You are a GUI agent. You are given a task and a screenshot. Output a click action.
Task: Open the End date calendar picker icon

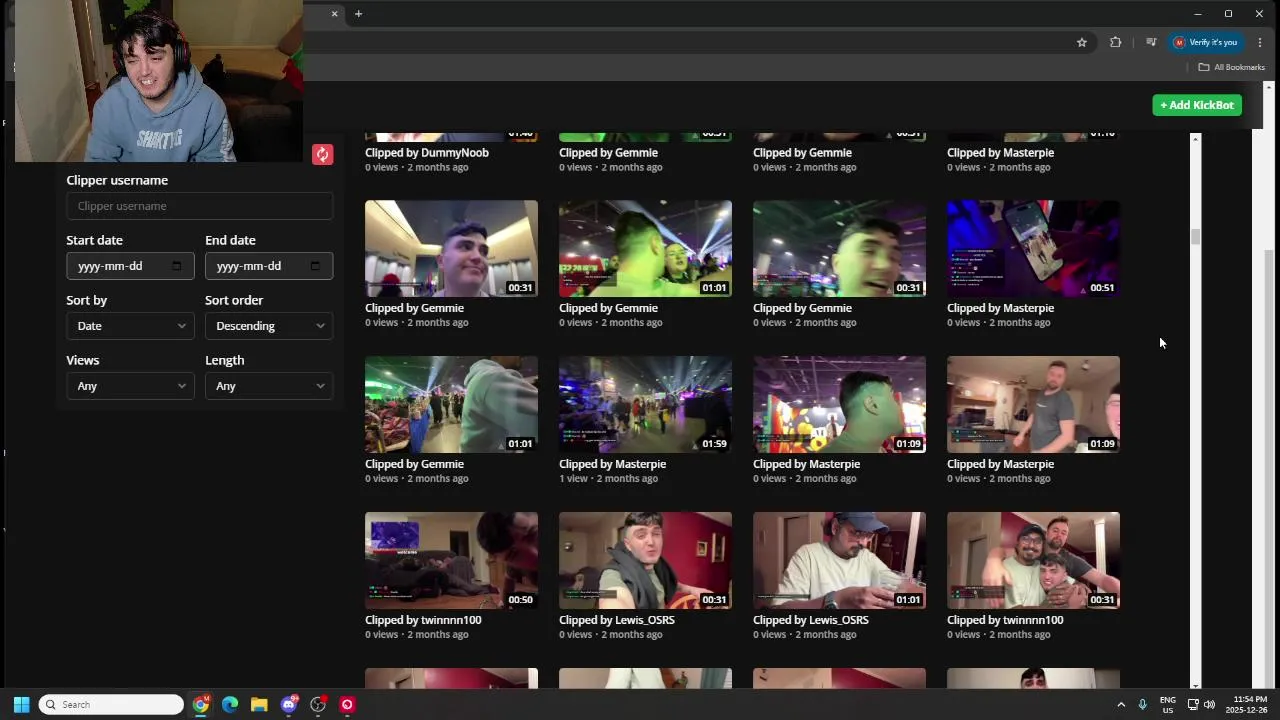tap(315, 266)
